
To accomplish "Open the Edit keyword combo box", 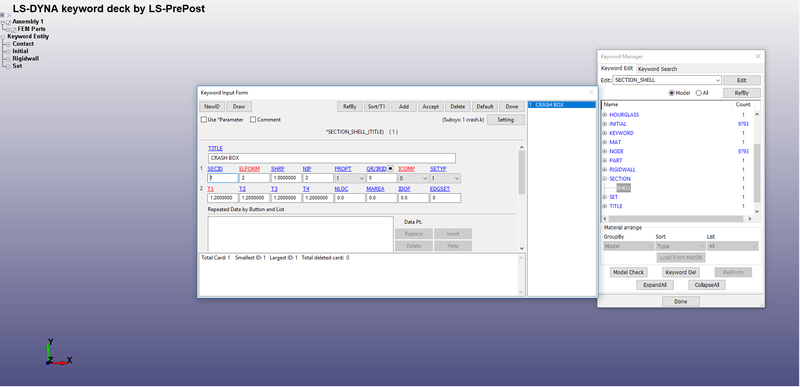I will (667, 80).
